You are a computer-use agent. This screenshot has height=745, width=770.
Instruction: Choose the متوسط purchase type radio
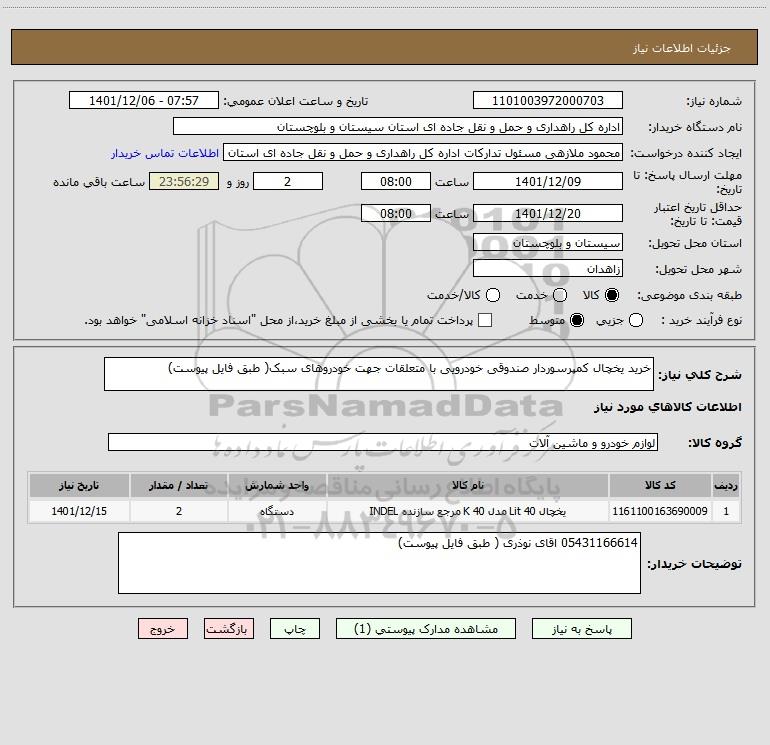[x=577, y=320]
